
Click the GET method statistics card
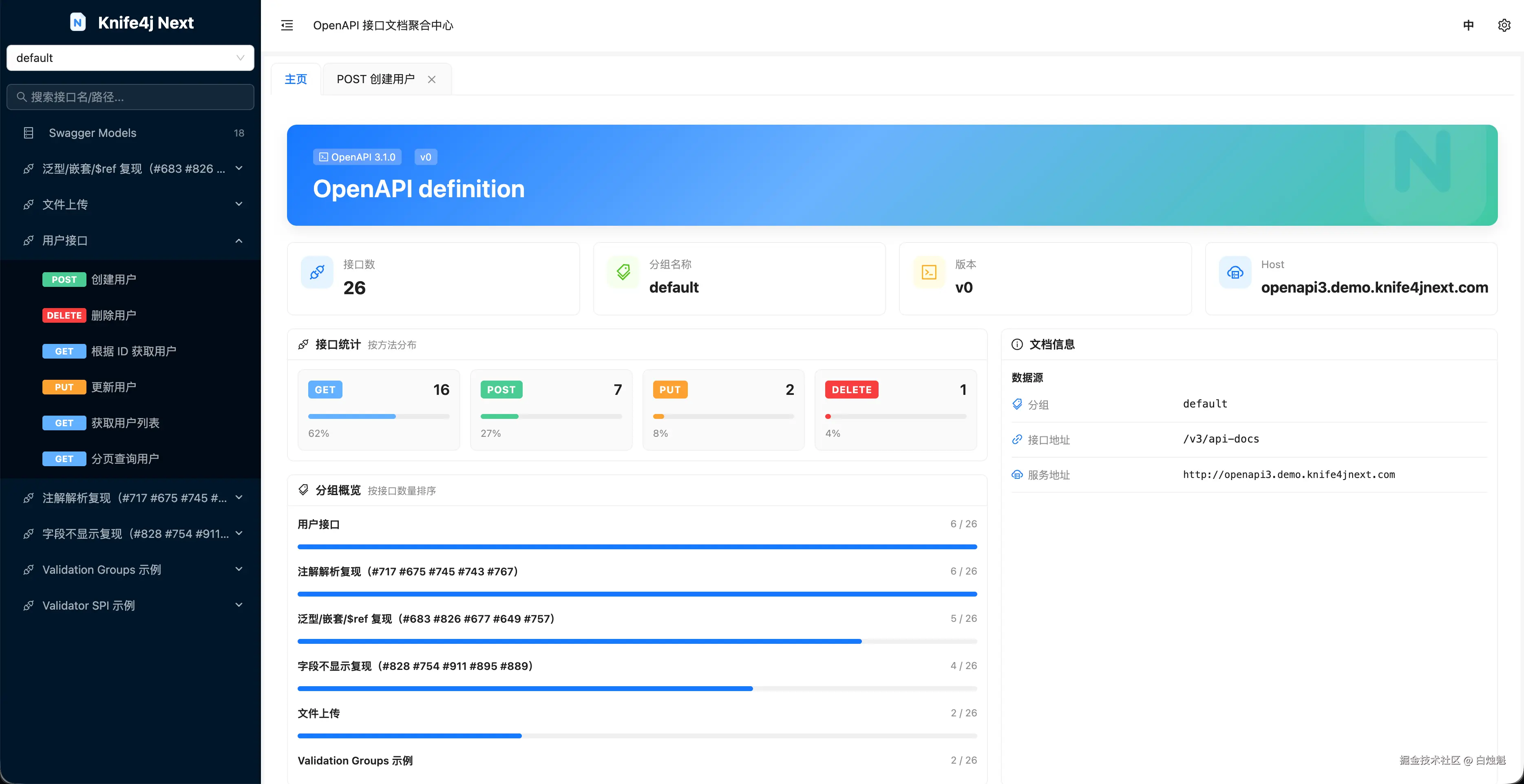click(379, 410)
